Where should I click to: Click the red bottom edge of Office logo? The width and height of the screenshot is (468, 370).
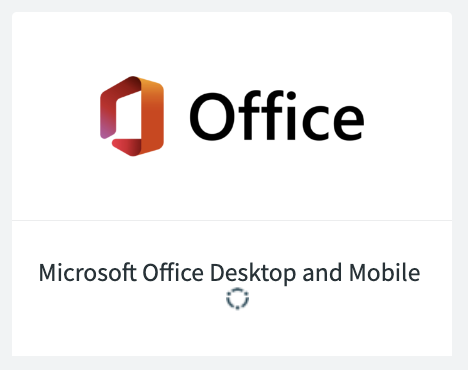tap(127, 147)
